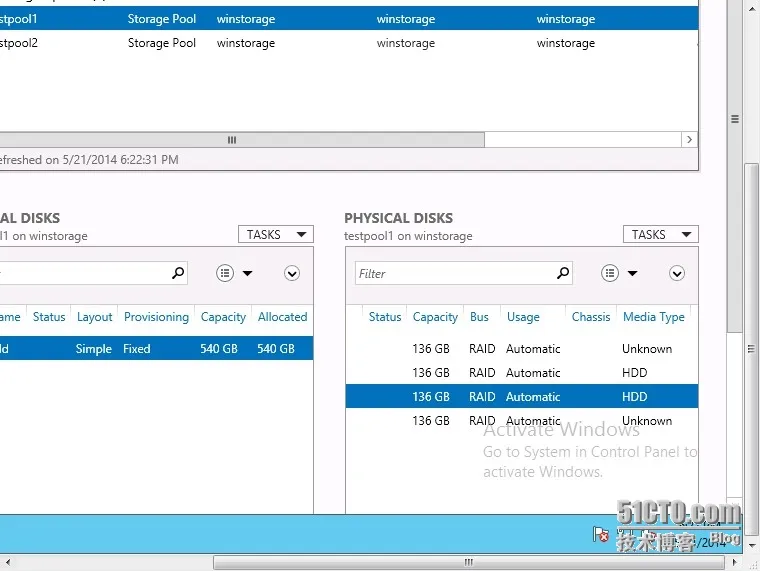Sort Physical Disks by Capacity column

point(435,317)
